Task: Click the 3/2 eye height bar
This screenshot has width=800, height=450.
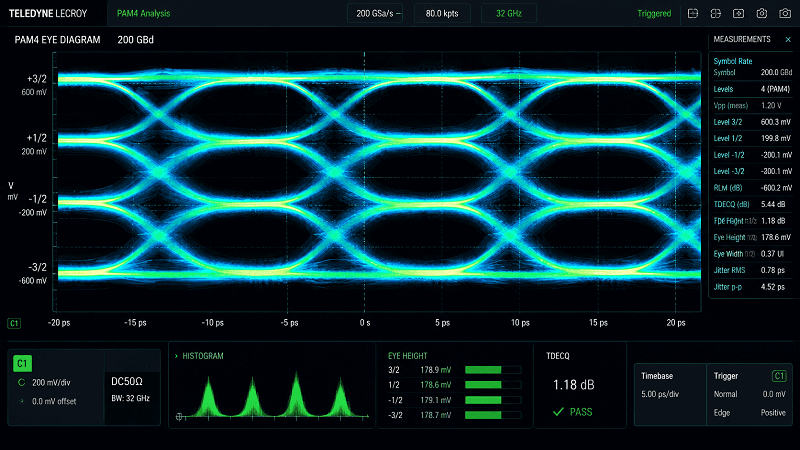Action: click(x=493, y=370)
